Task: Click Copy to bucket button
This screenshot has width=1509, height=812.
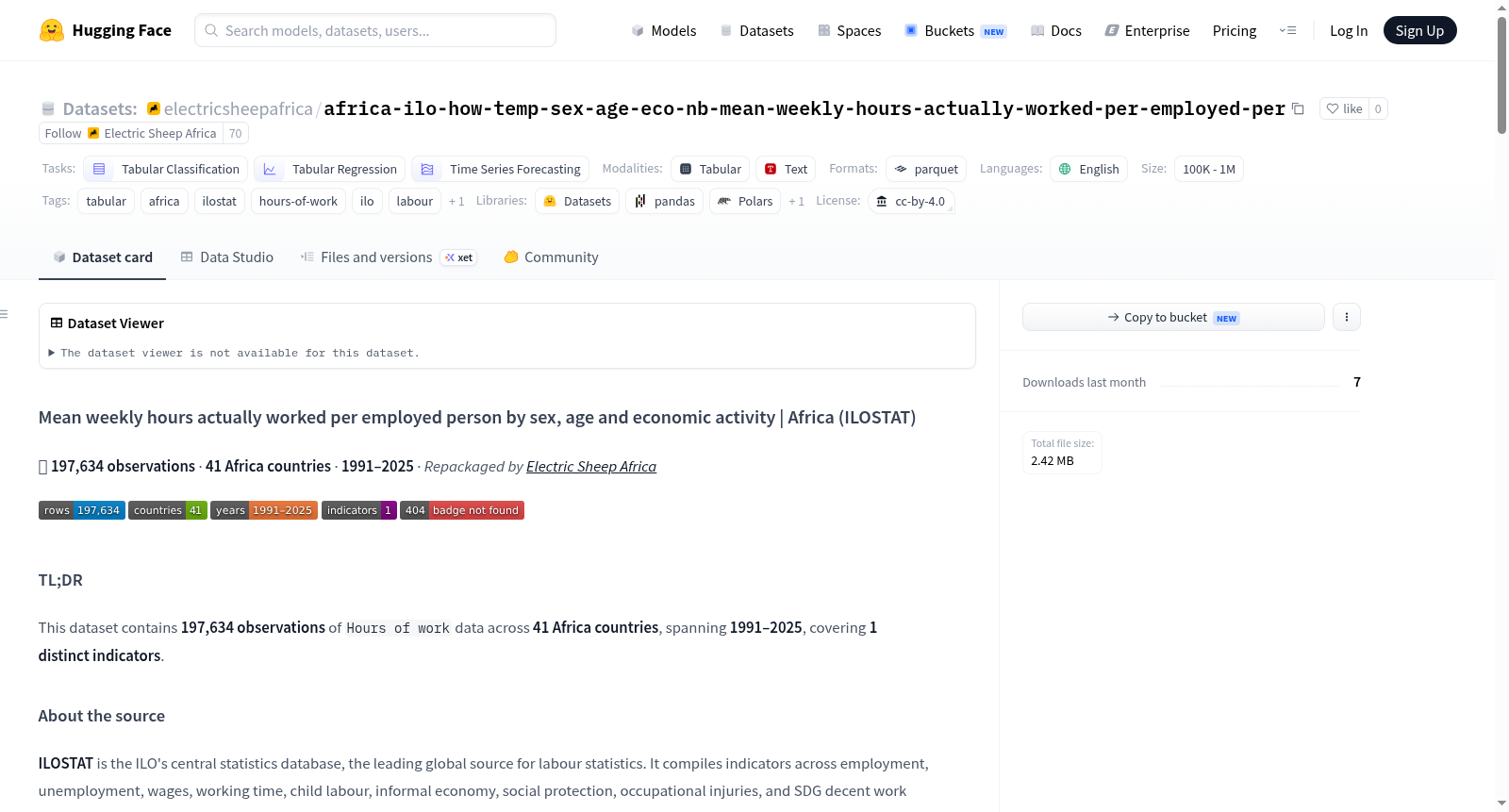Action: click(1173, 317)
